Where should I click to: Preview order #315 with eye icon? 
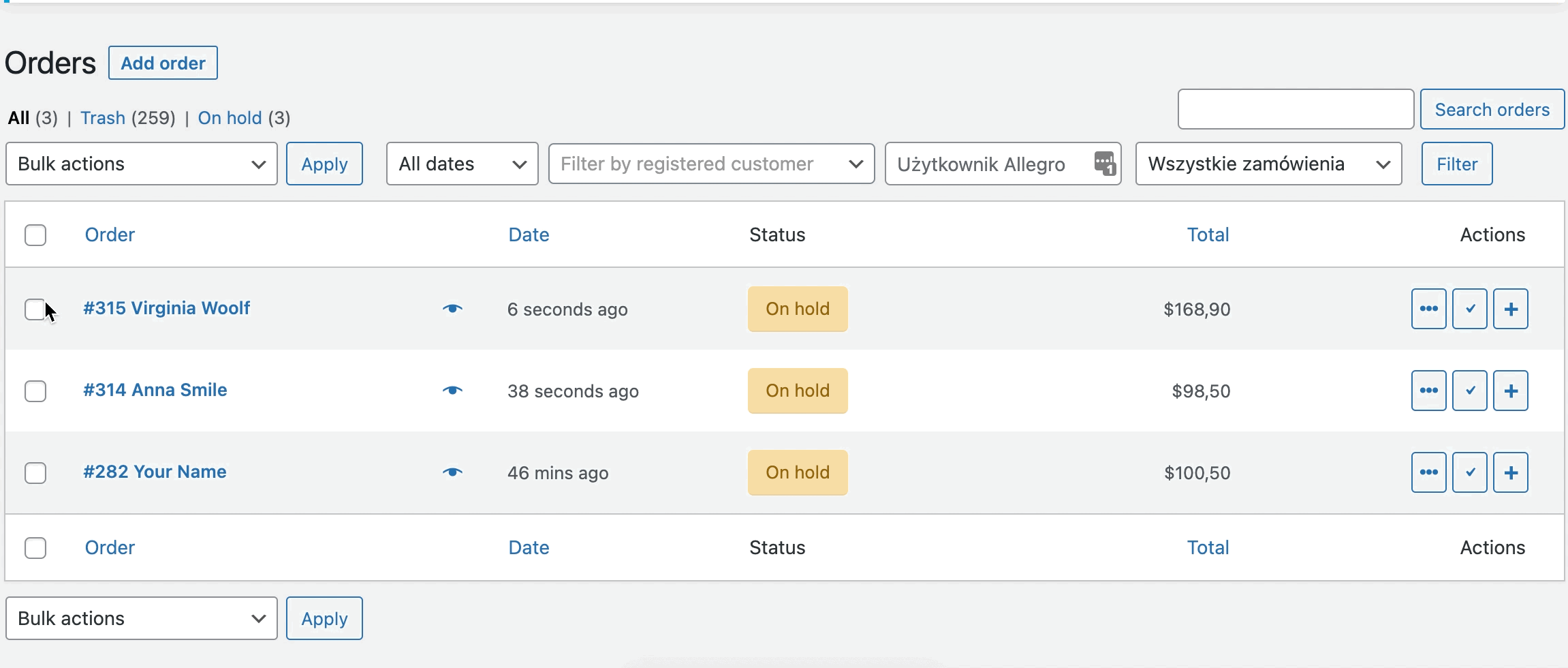(x=452, y=309)
